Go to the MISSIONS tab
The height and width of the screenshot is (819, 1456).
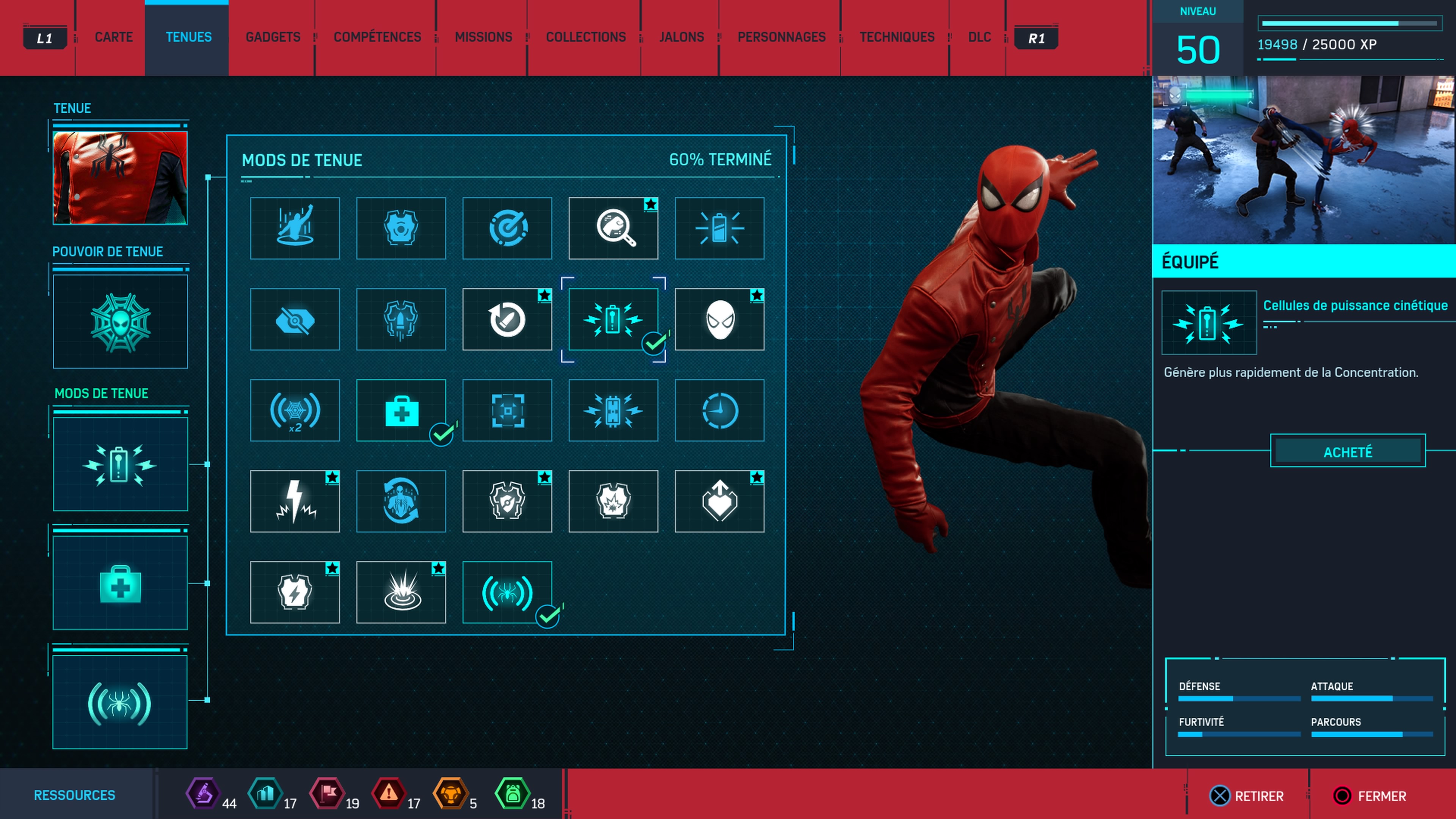(483, 37)
